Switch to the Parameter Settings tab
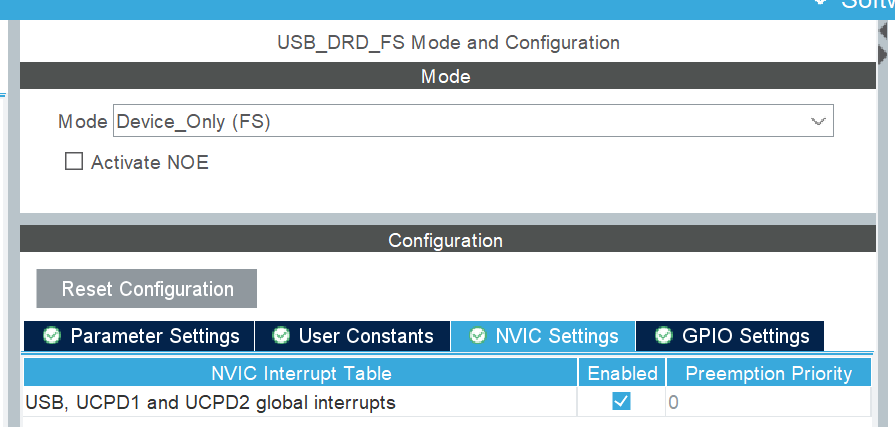 pyautogui.click(x=154, y=336)
